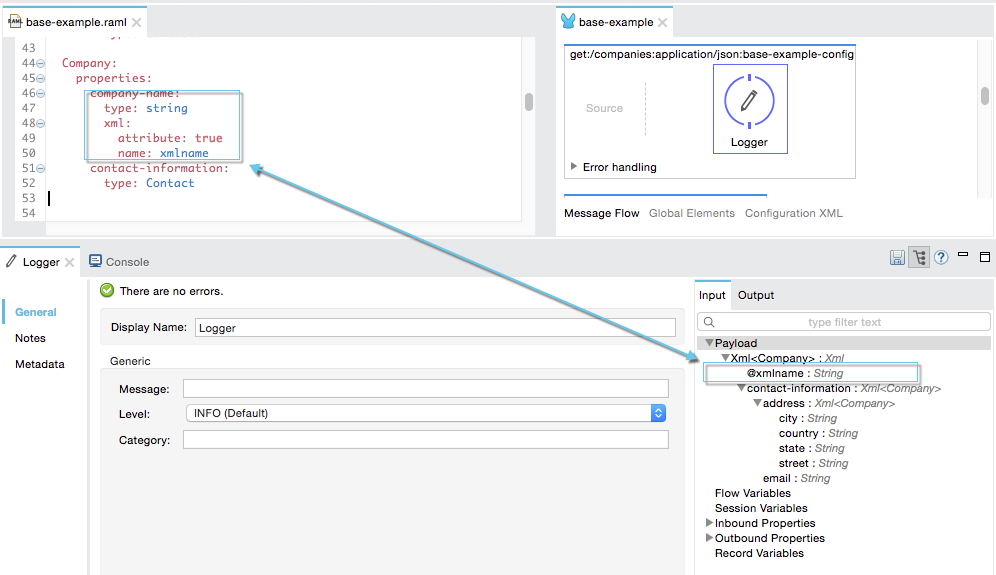
Task: Click 'type: Contact' on line 52
Action: click(149, 184)
